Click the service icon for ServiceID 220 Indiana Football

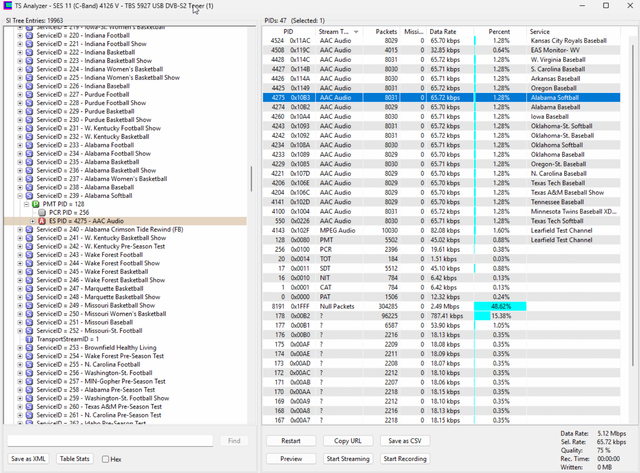click(29, 36)
